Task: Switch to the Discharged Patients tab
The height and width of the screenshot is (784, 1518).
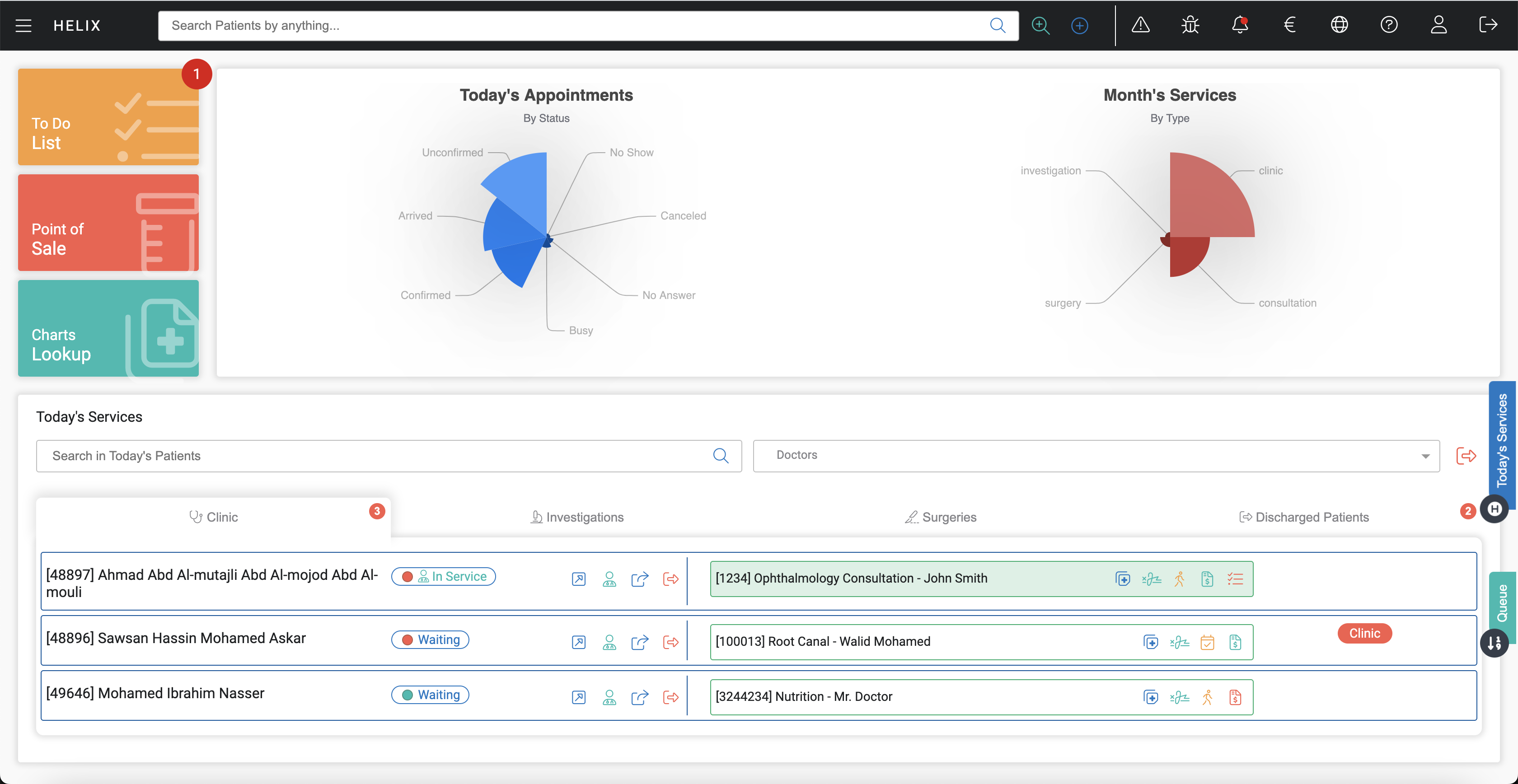Action: pos(1304,517)
